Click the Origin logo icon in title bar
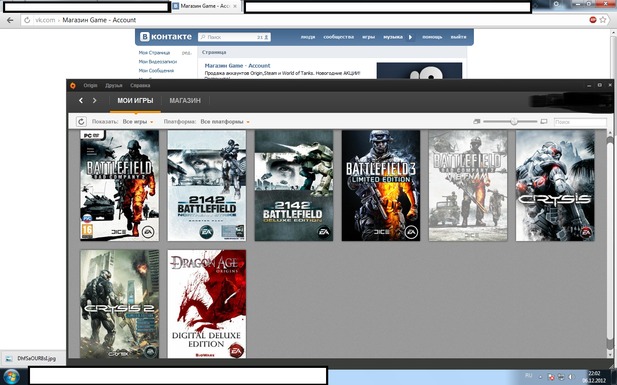 (x=73, y=85)
